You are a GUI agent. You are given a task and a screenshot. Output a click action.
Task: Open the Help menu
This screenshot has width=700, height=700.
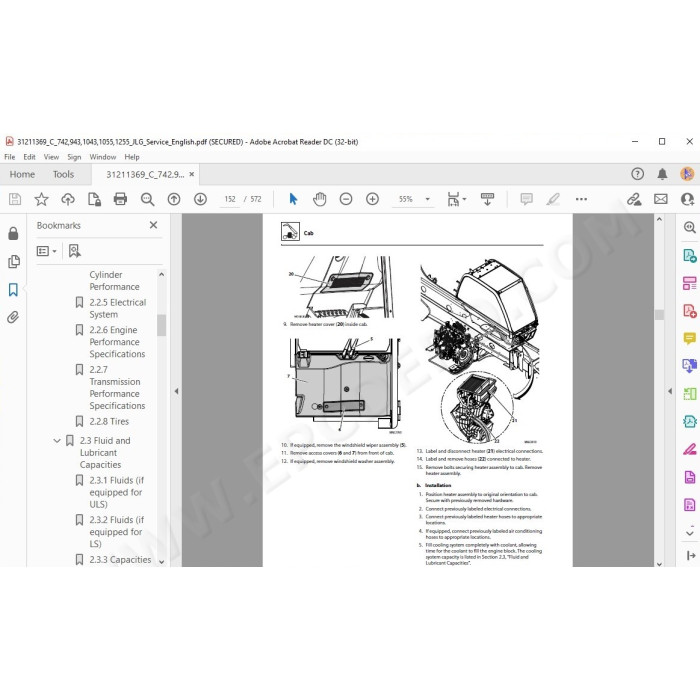132,157
